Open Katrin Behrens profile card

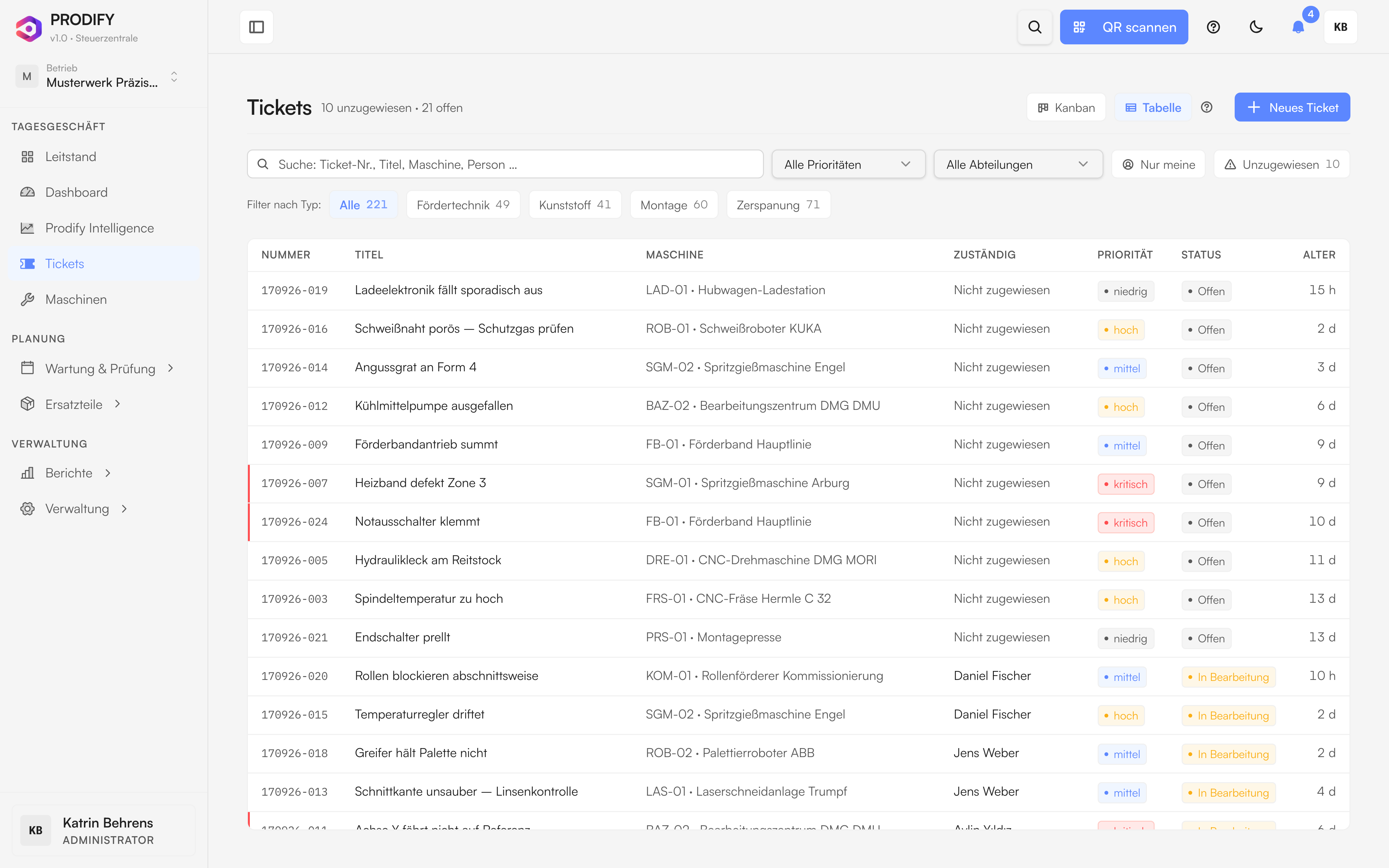coord(103,831)
